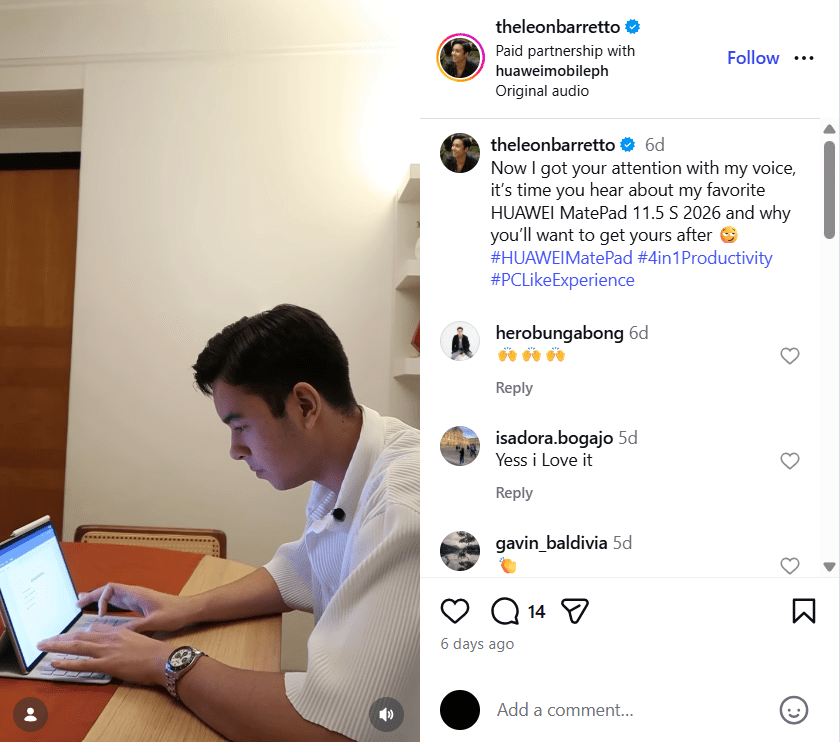Mute the video audio speaker icon

tap(386, 714)
